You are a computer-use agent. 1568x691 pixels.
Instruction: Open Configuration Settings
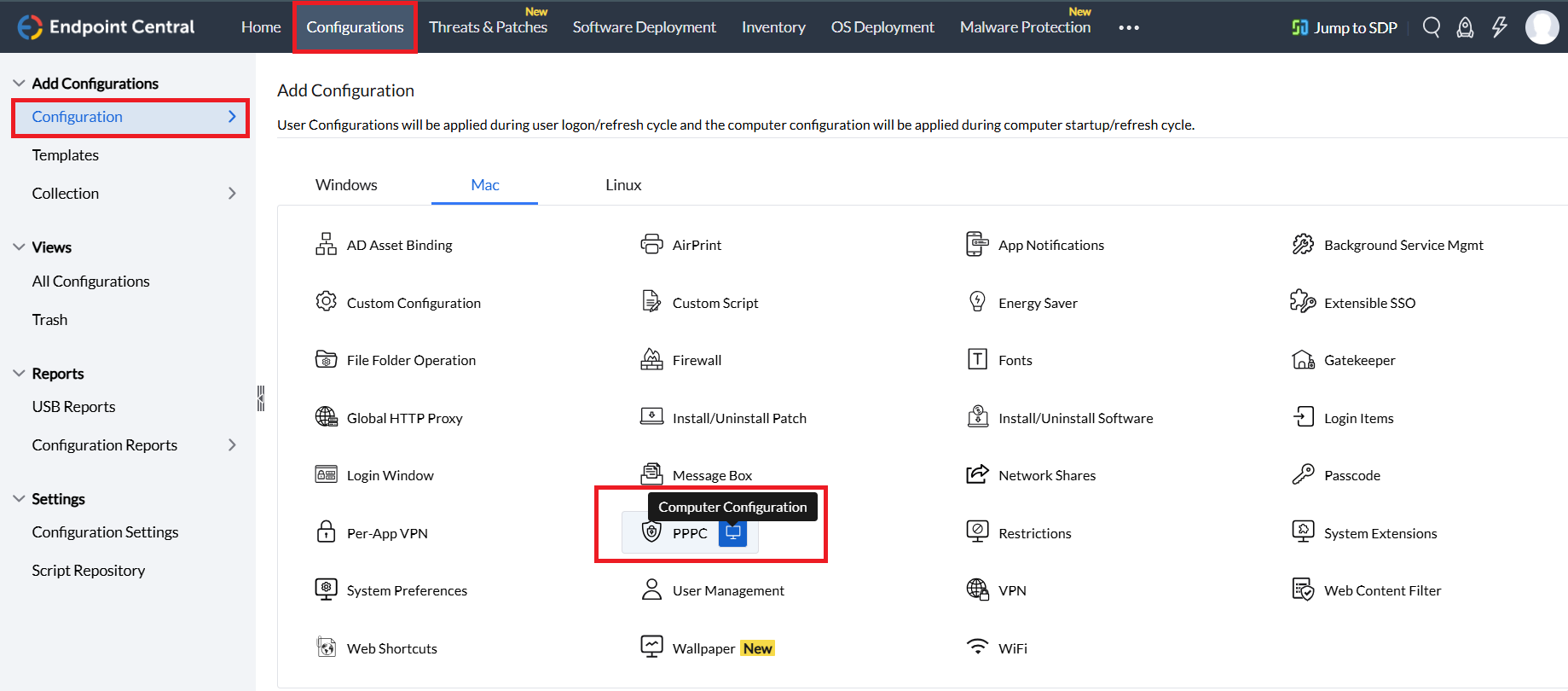(105, 532)
